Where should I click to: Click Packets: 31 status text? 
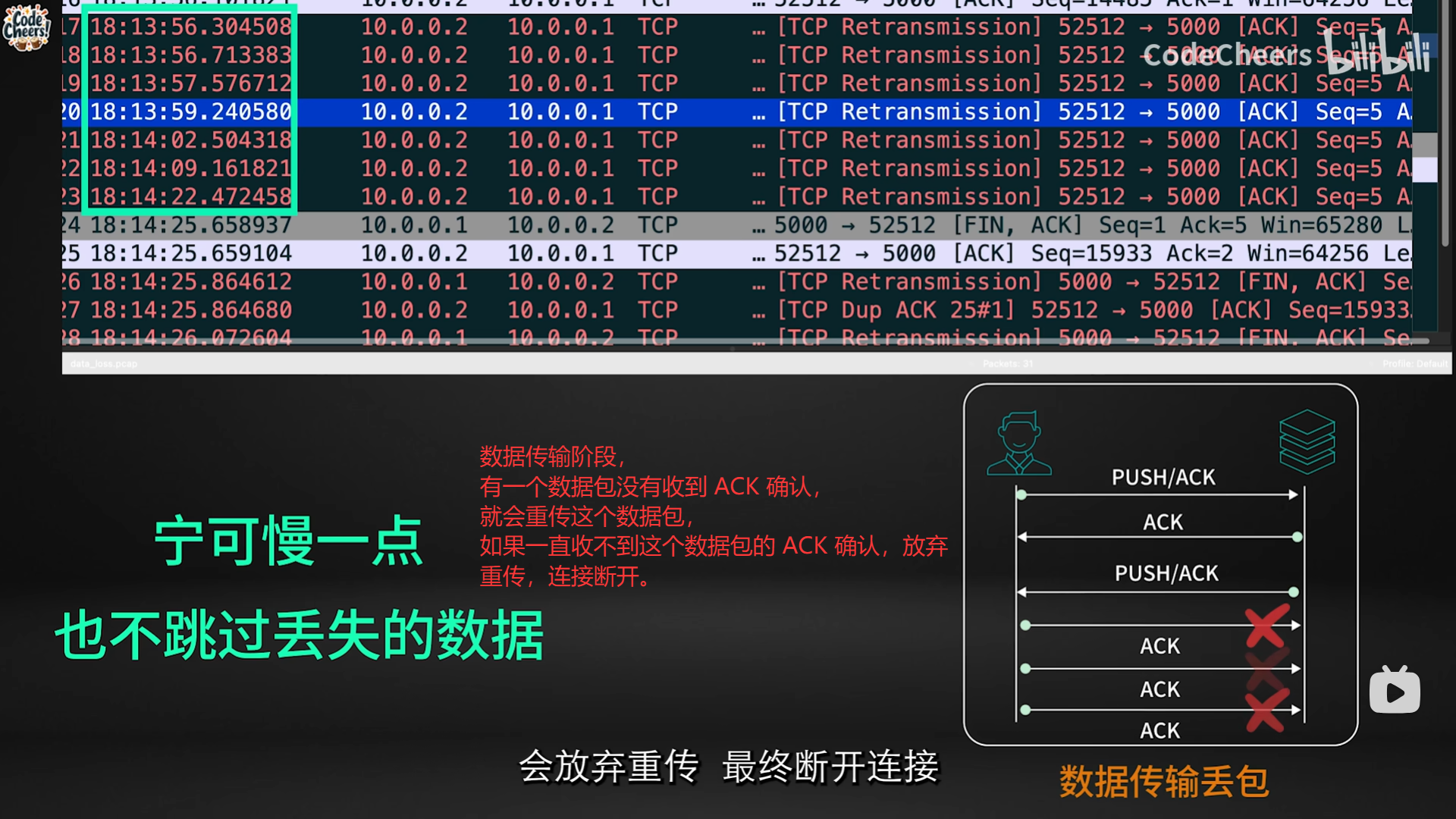coord(1008,364)
